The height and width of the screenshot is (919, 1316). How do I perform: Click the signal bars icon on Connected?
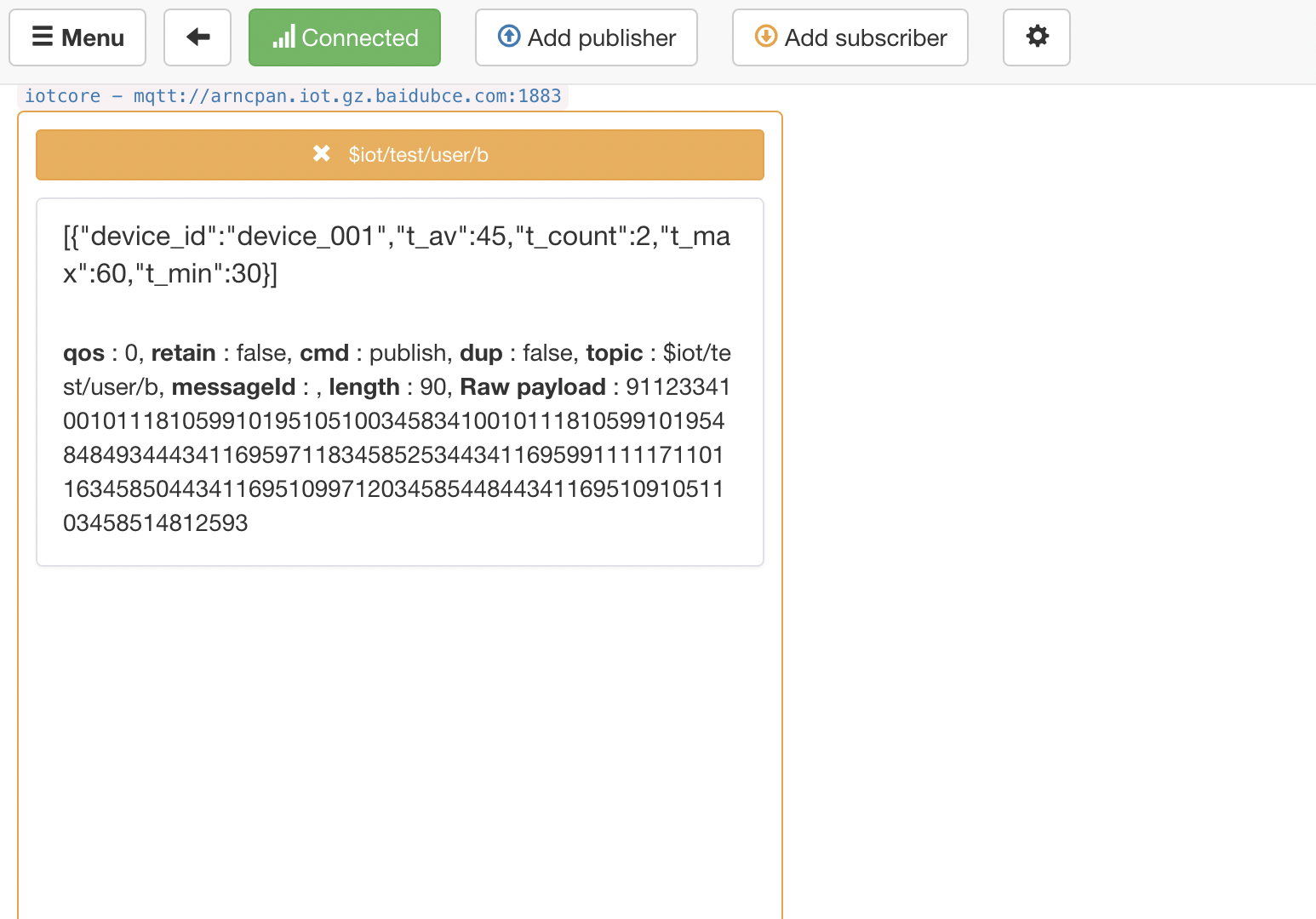point(283,37)
